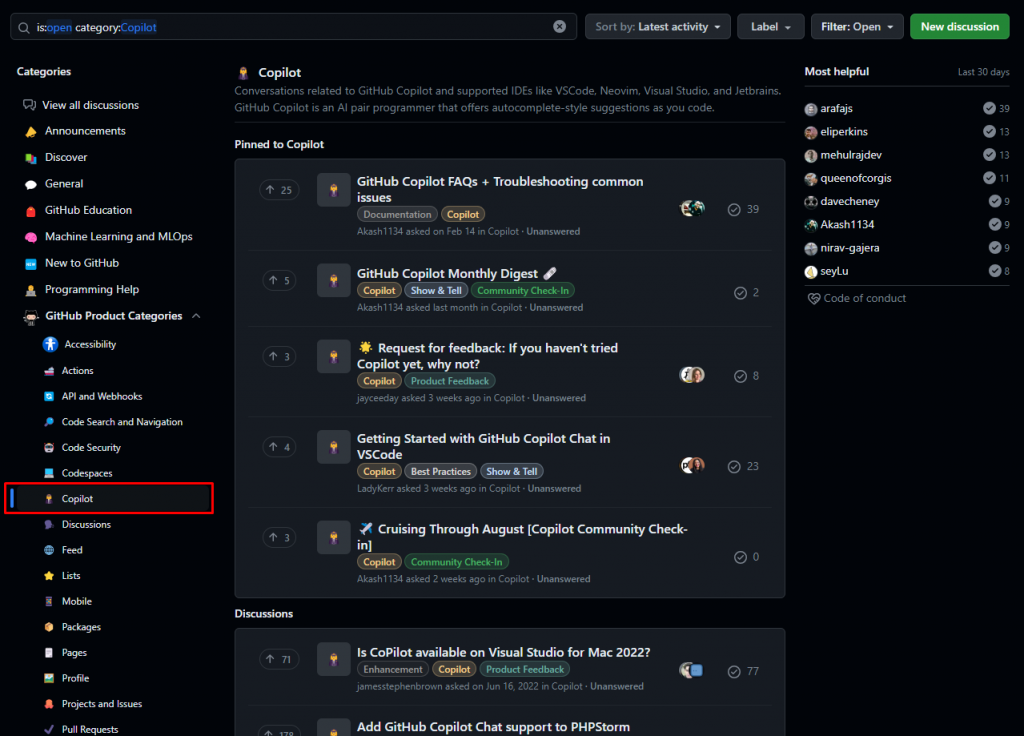Open GitHub Copilot FAQs + Troubleshooting discussion
This screenshot has width=1024, height=736.
coord(500,189)
